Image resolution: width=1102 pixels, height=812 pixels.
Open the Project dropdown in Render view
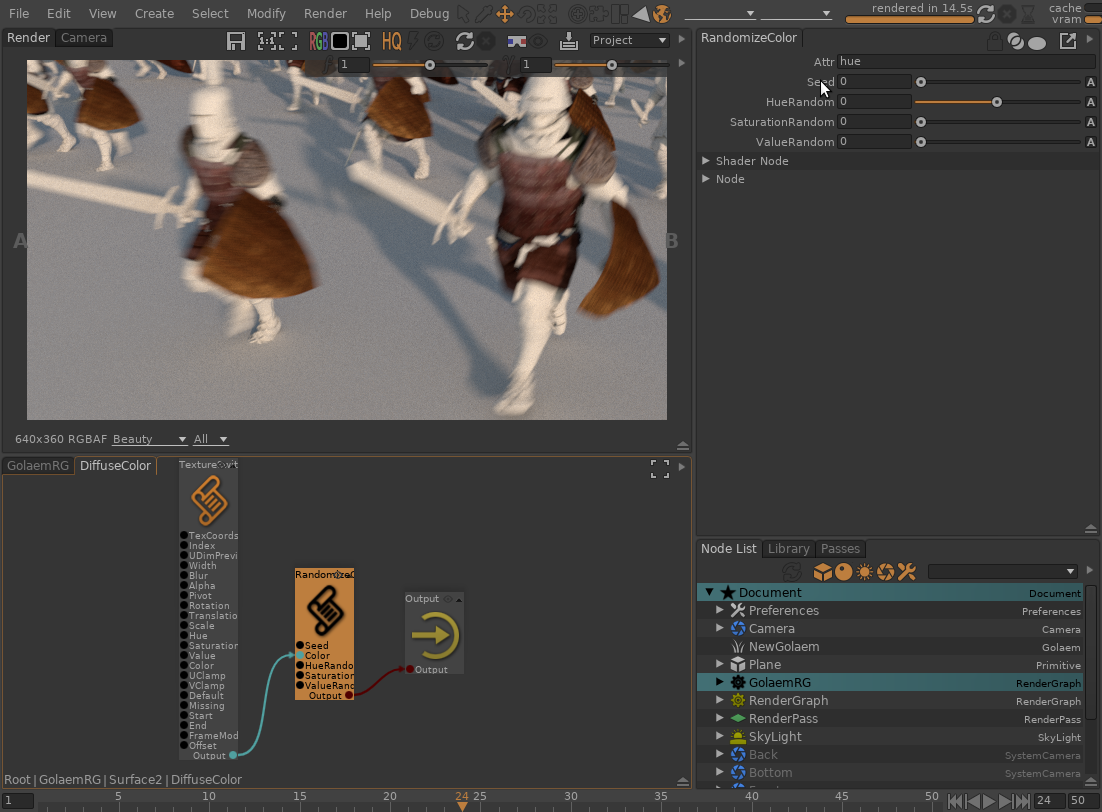click(x=629, y=40)
